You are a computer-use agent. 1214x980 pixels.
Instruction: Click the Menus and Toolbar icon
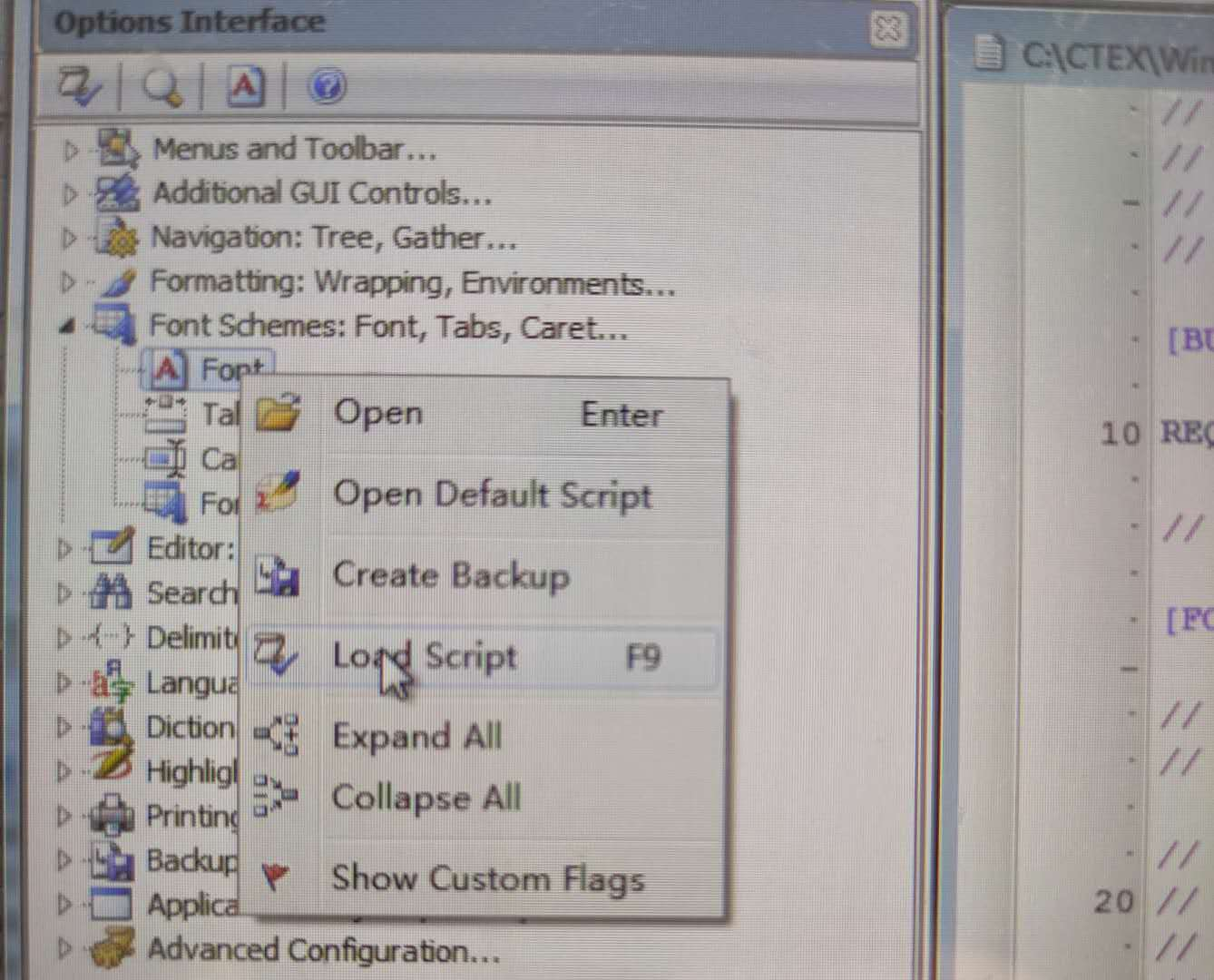click(x=118, y=148)
